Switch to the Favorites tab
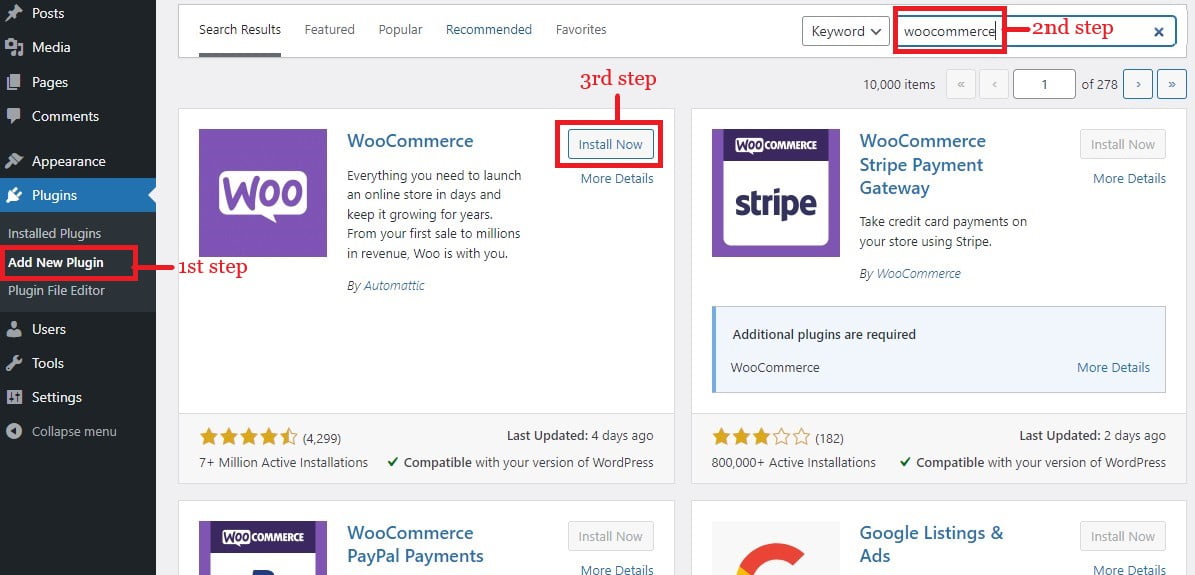Screen dimensions: 1195x575 click(x=581, y=30)
